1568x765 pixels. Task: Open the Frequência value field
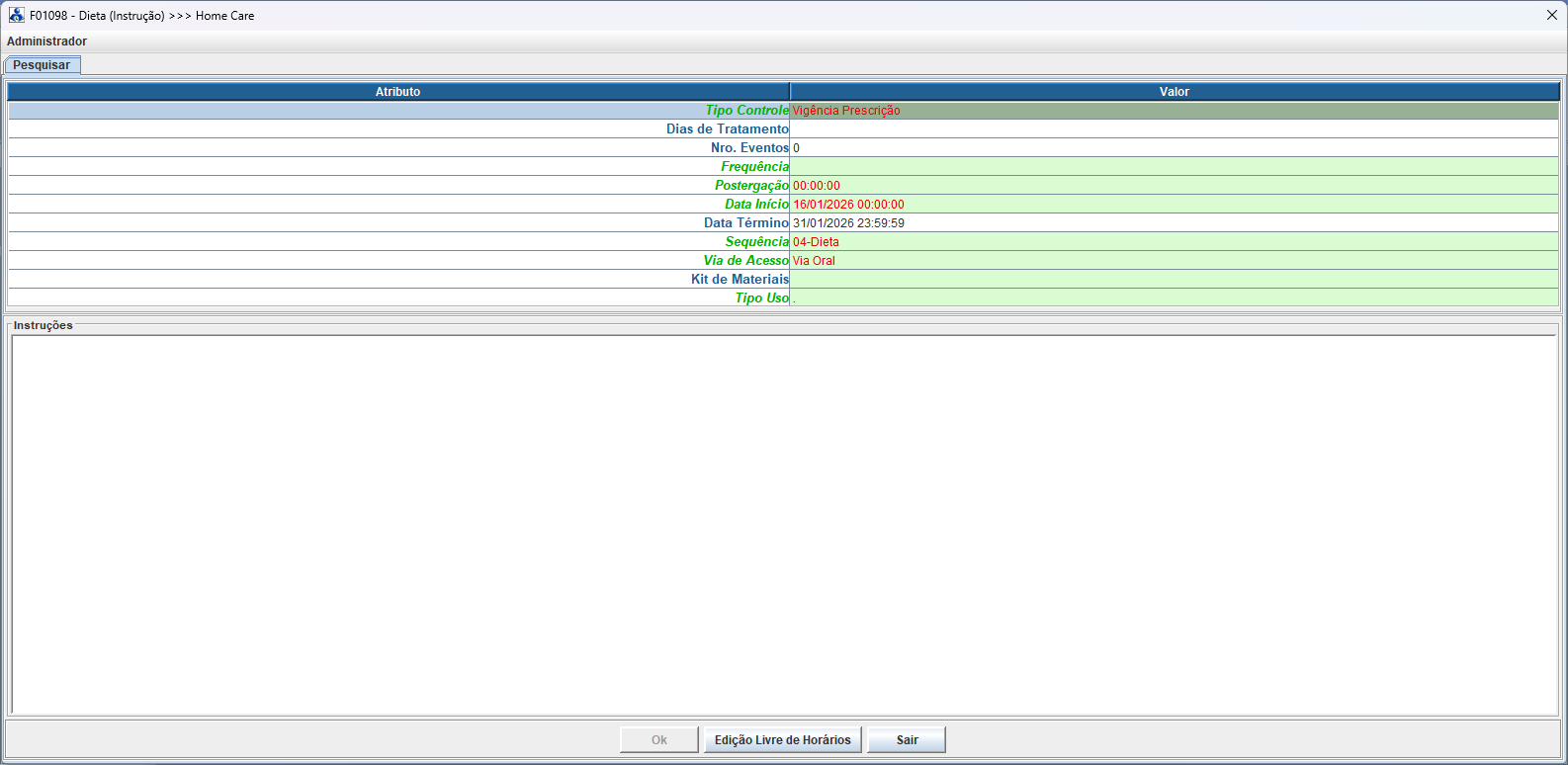point(1174,167)
